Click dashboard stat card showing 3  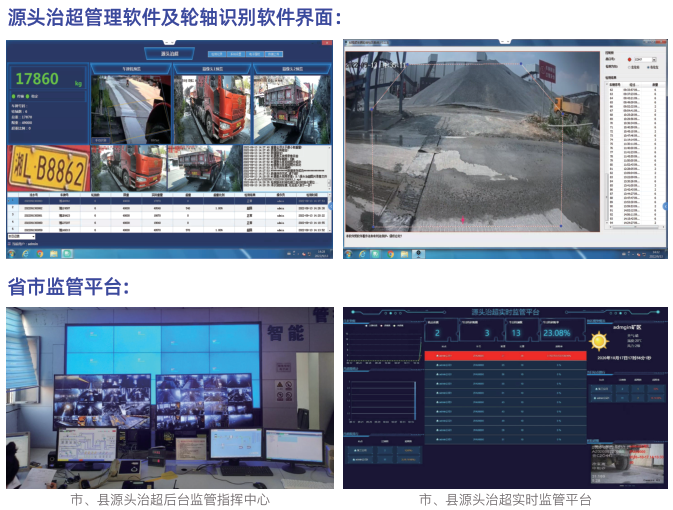pyautogui.click(x=480, y=331)
